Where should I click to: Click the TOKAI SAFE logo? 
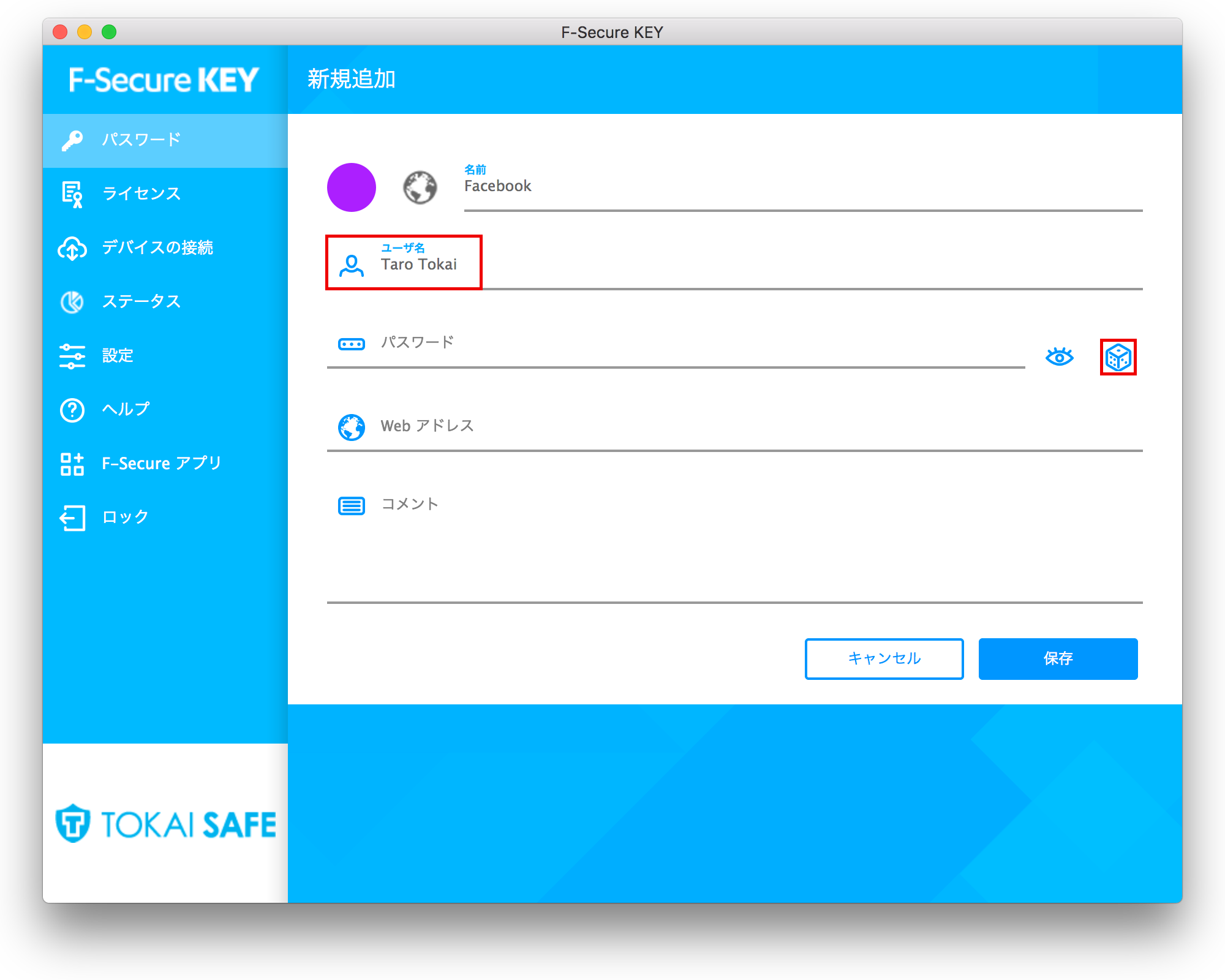(x=165, y=824)
